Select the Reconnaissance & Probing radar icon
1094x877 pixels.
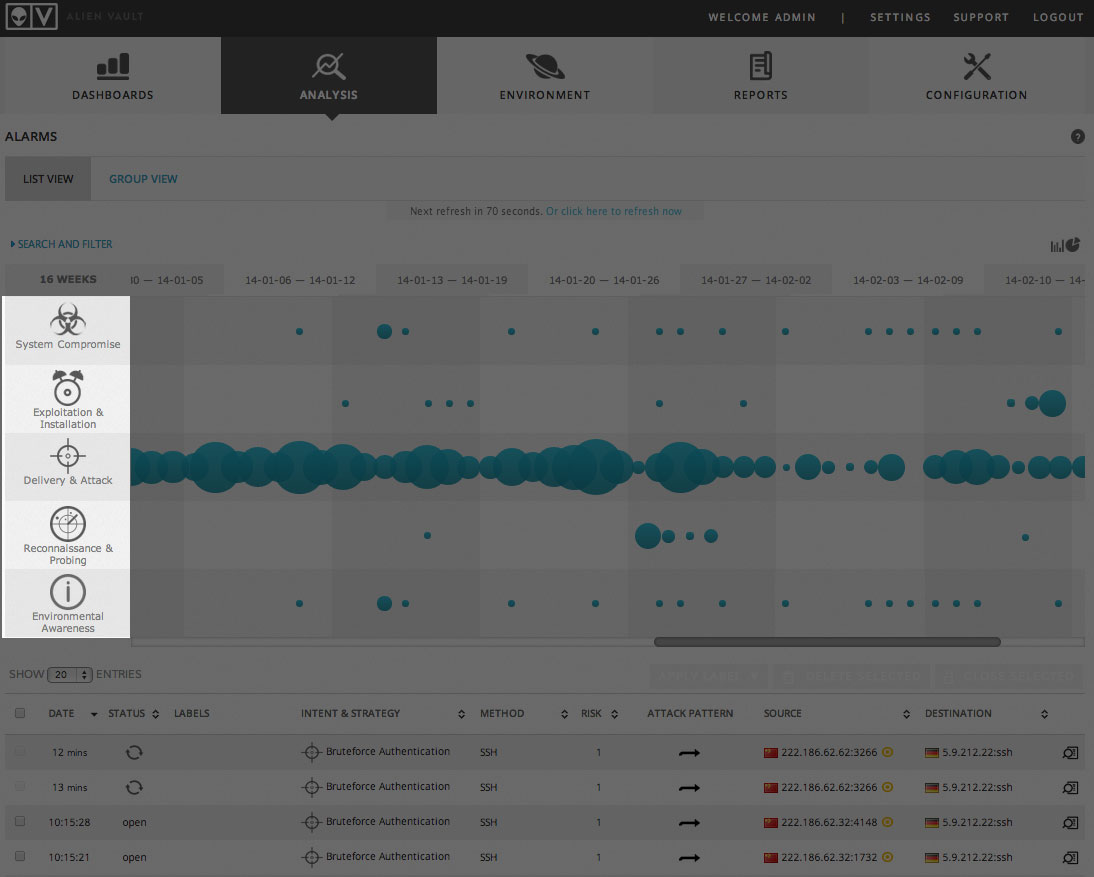pos(66,524)
